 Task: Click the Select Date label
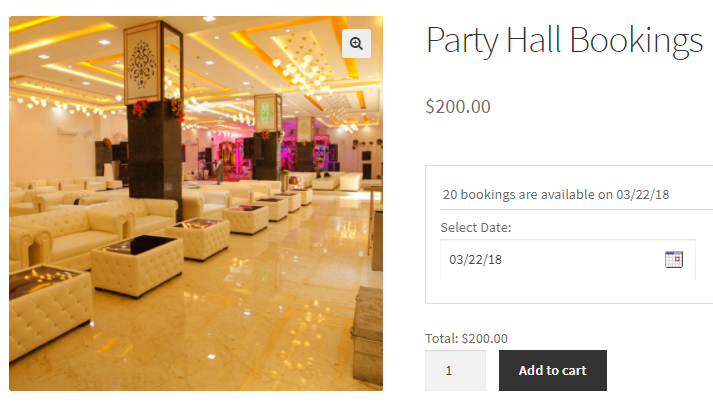tap(476, 227)
